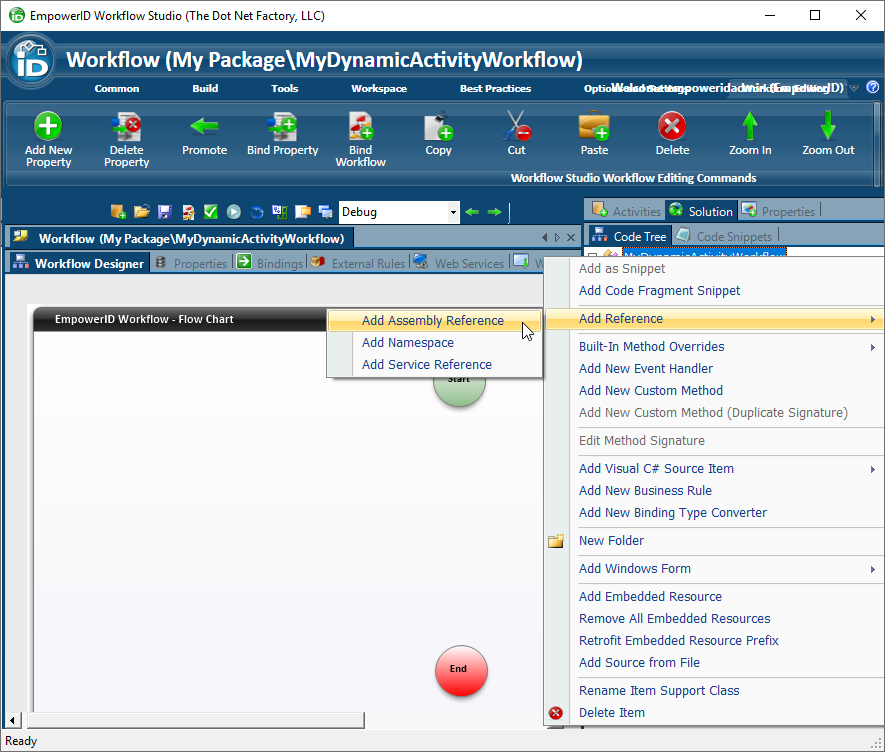Select Delete Item in context menu
The image size is (885, 752).
[612, 713]
